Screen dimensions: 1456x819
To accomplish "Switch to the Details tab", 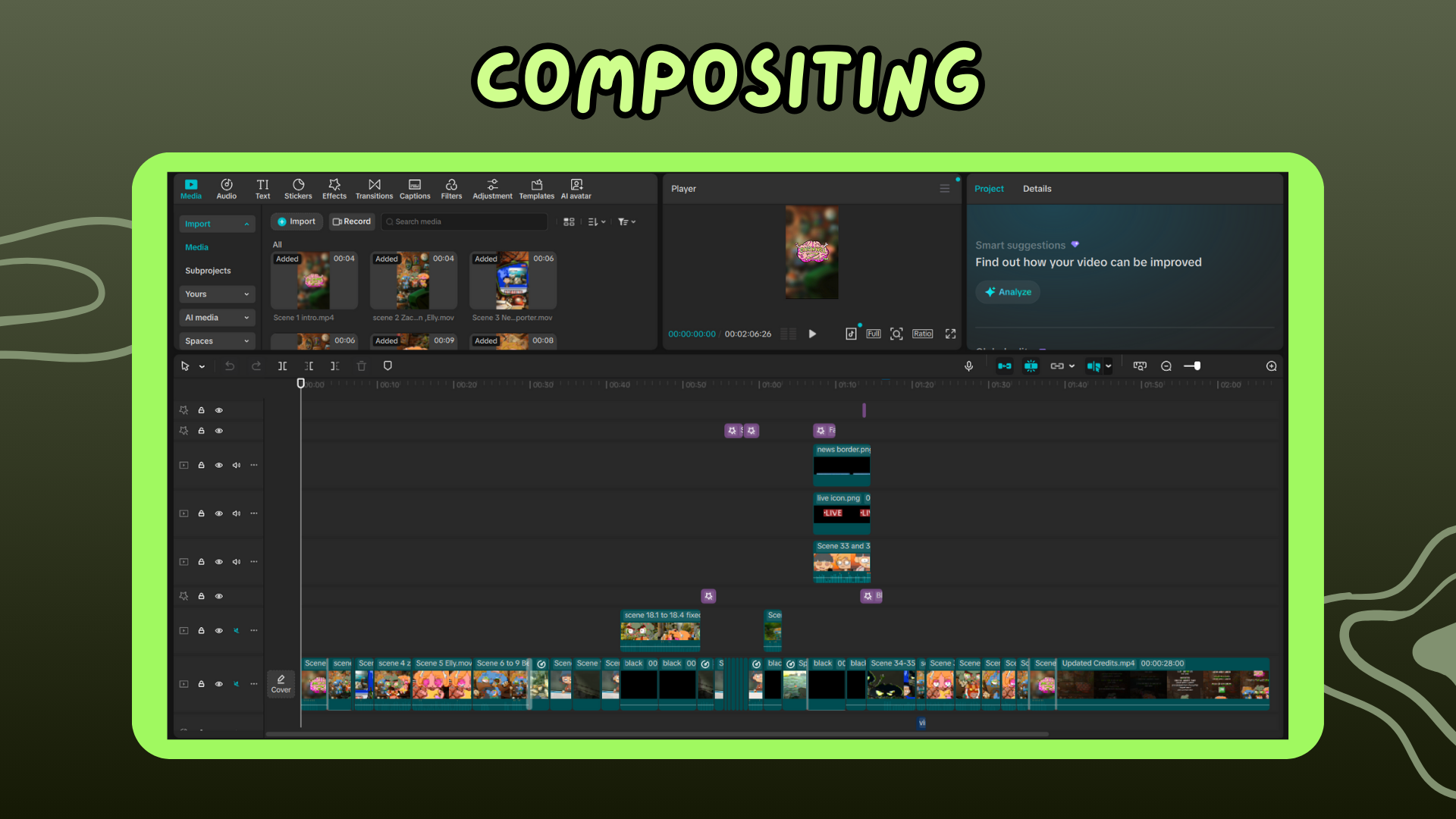I will point(1037,189).
